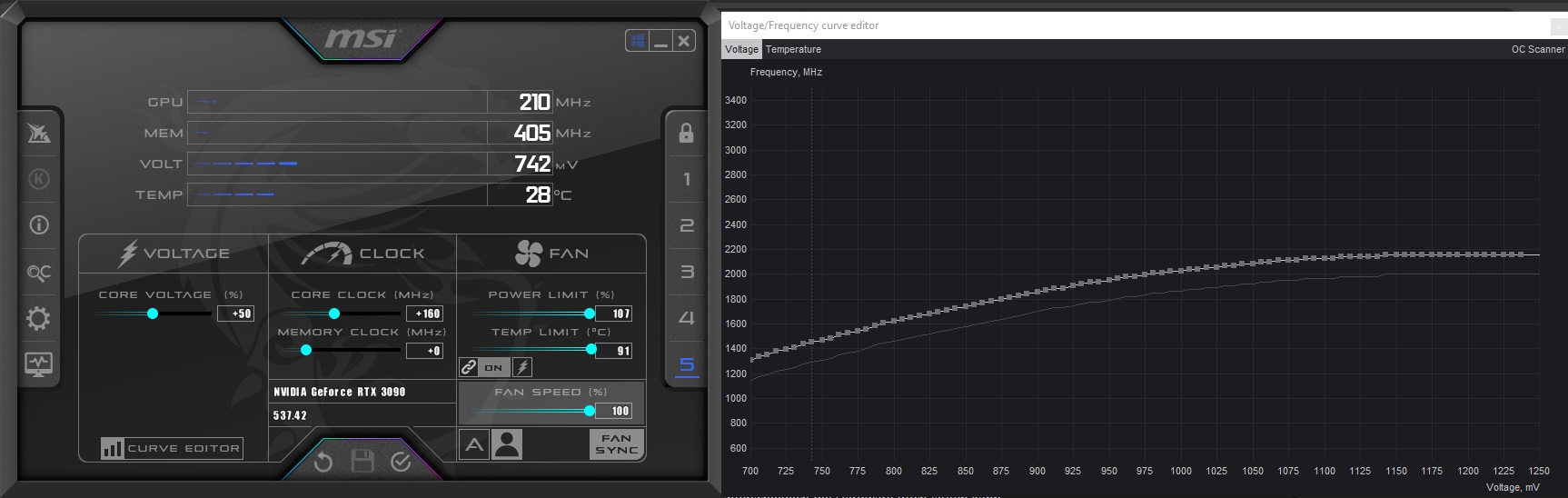The width and height of the screenshot is (1568, 498).
Task: Switch to Temperature tab in curve editor
Action: tap(793, 49)
